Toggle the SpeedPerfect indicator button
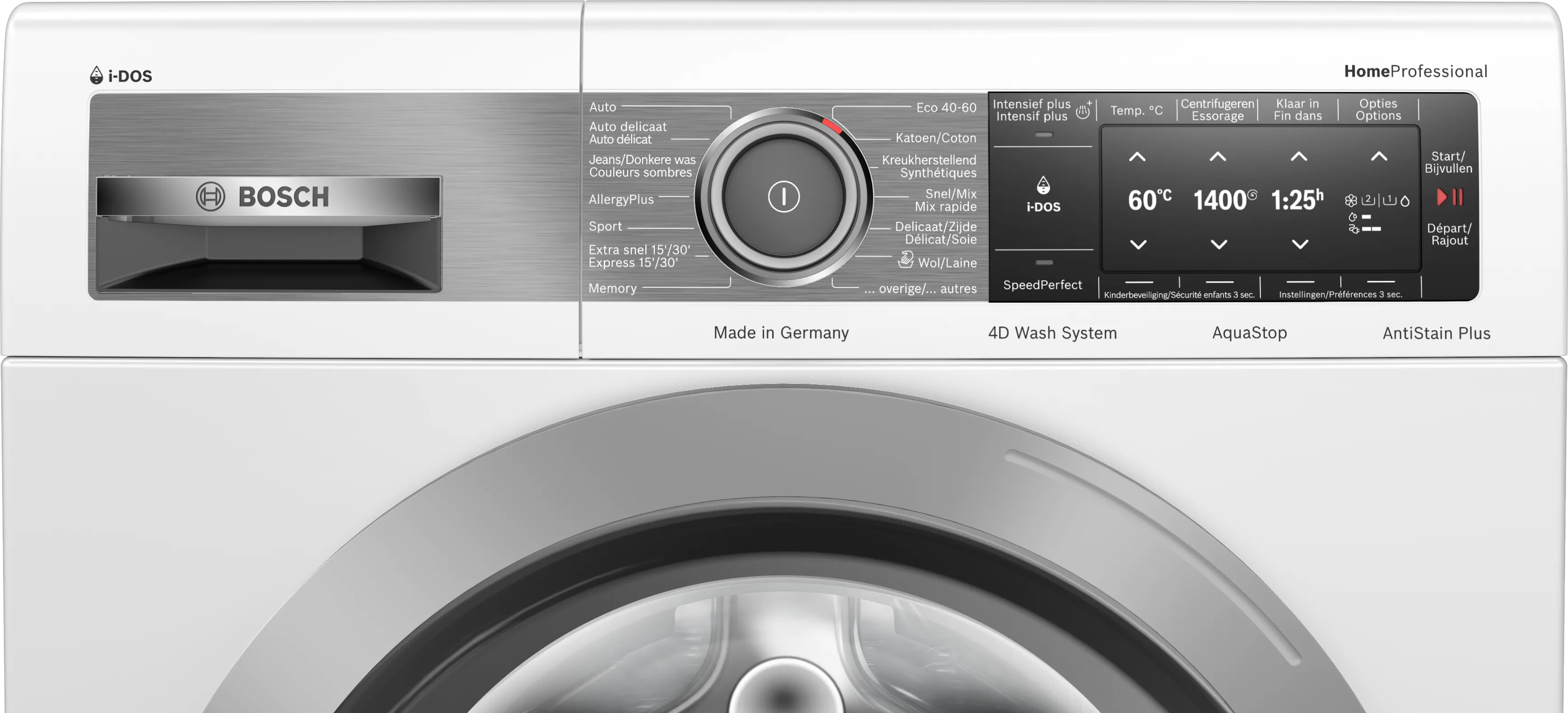Viewport: 1568px width, 713px height. point(1044,263)
